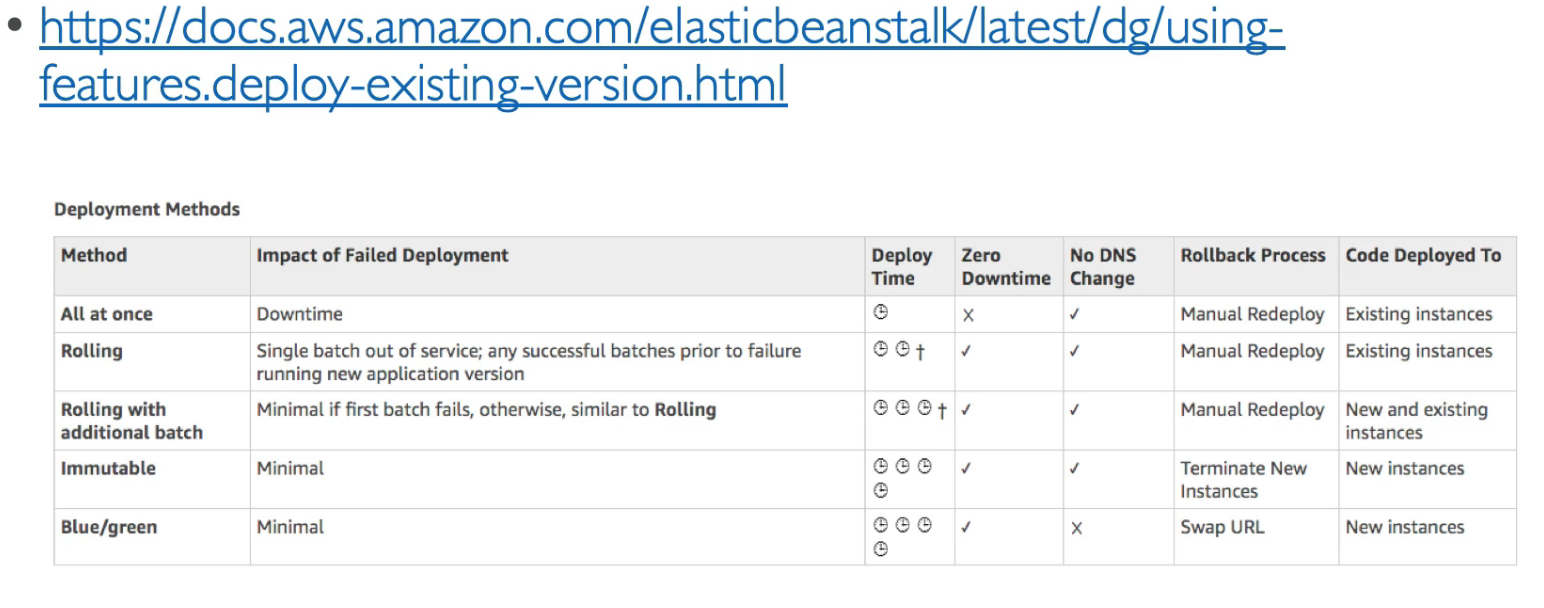The width and height of the screenshot is (1544, 608).
Task: Click the Downtime impact cell
Action: coord(299,314)
